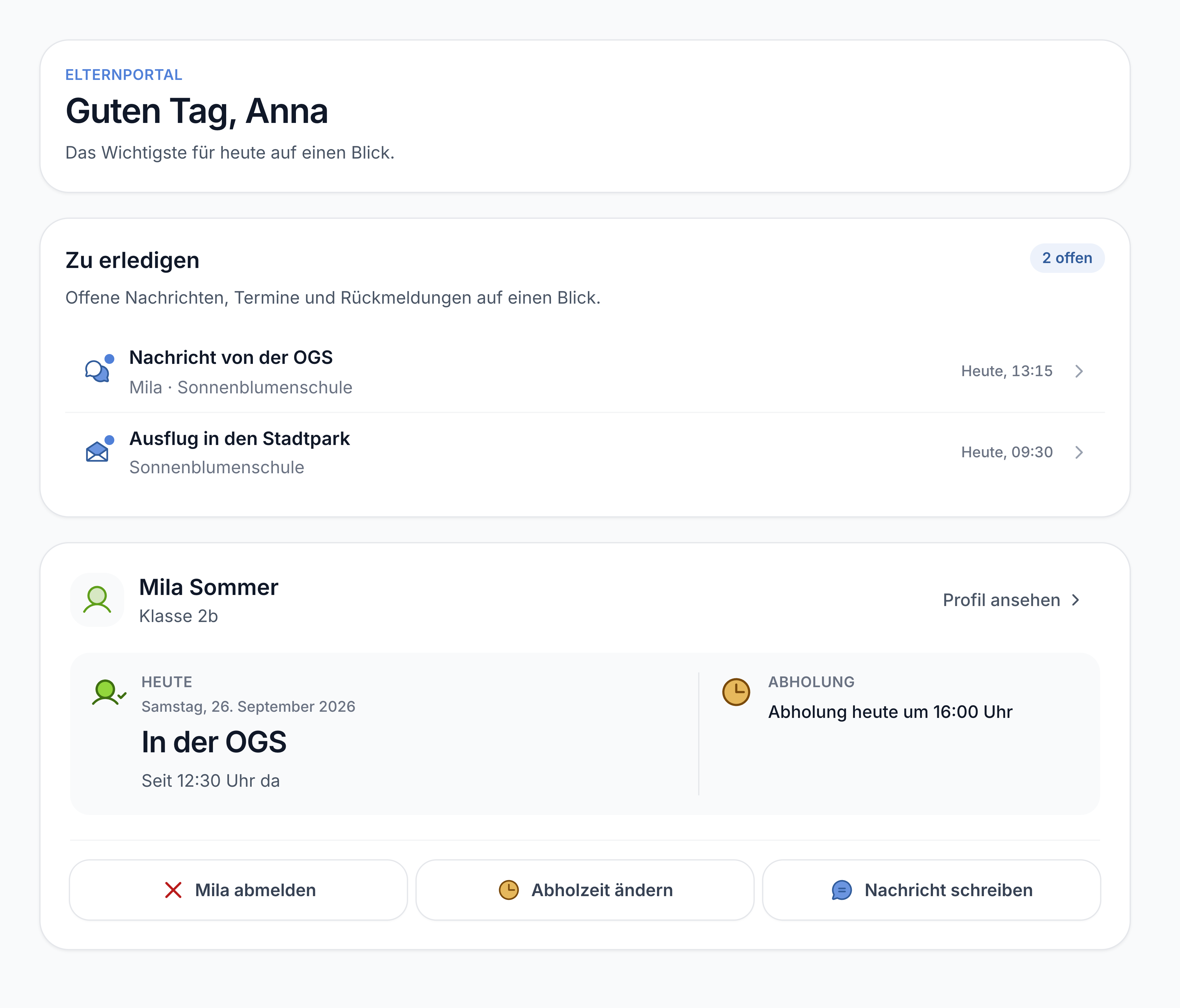
Task: Click the Mila abmelden button
Action: coord(238,890)
